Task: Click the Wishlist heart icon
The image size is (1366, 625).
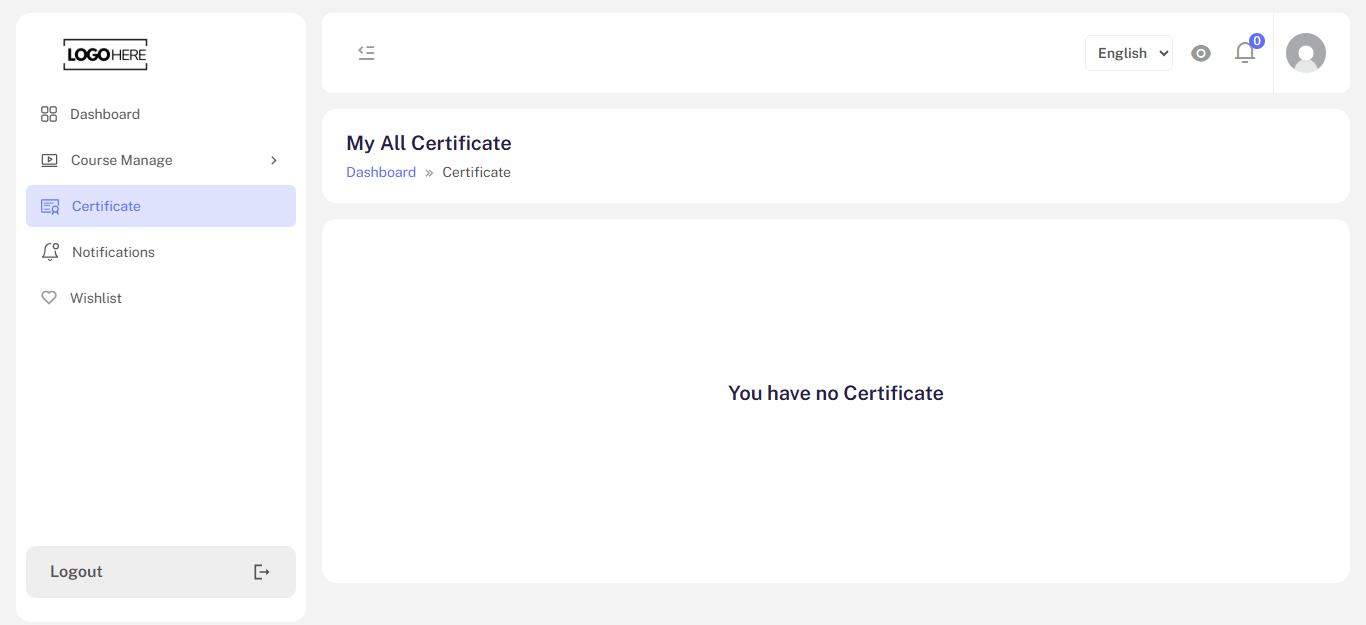Action: pos(49,298)
